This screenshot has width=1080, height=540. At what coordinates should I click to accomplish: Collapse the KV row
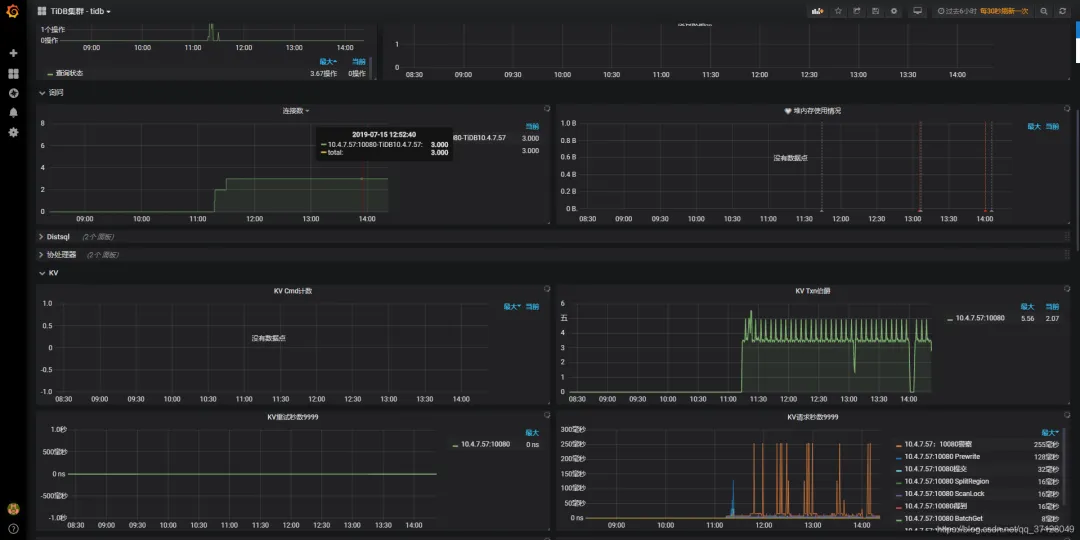49,273
